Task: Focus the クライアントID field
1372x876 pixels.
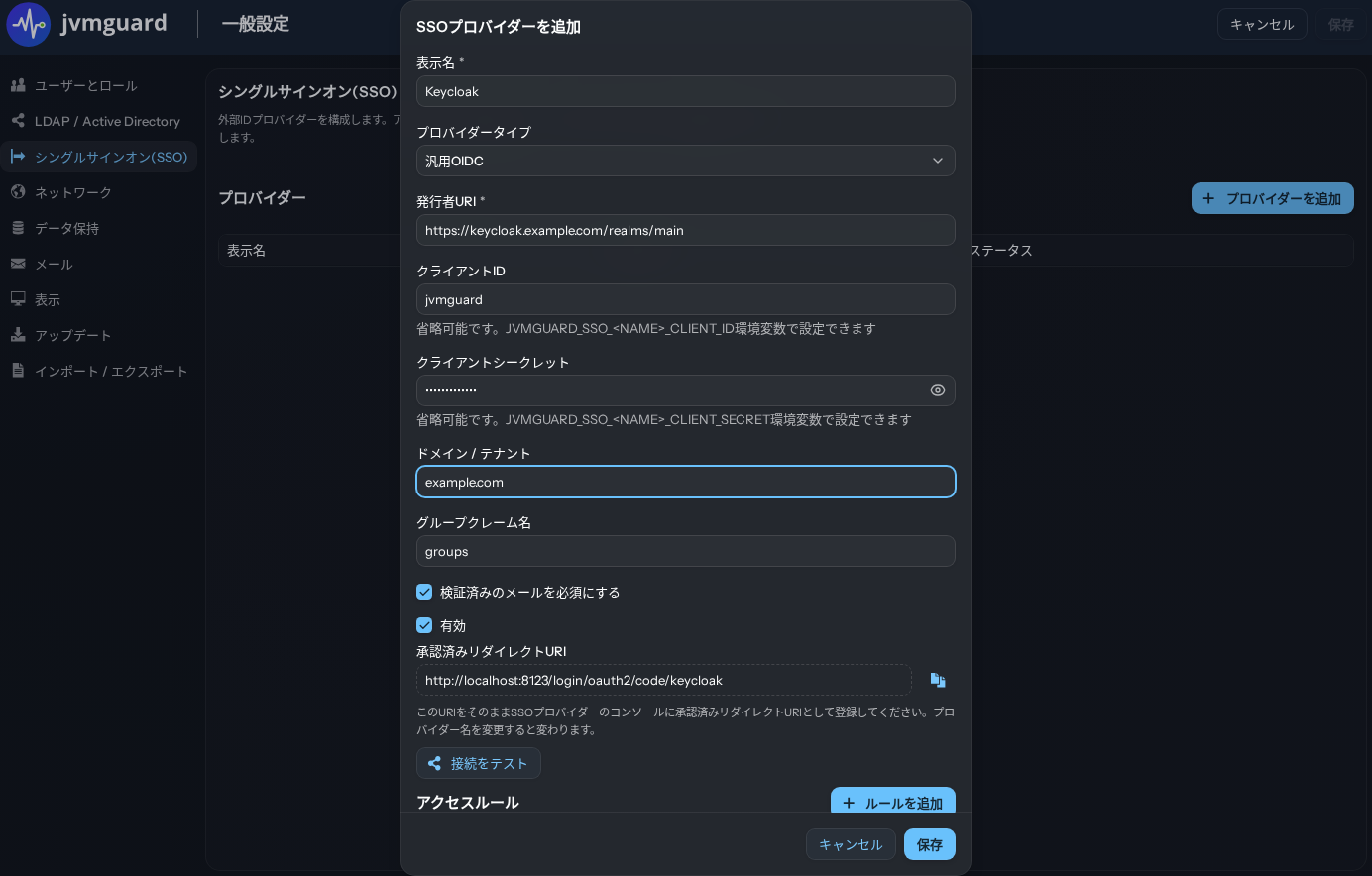Action: coord(686,299)
